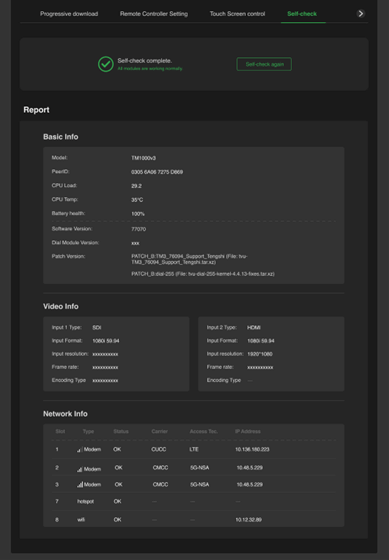Select the model value TM1000v3

coord(143,158)
